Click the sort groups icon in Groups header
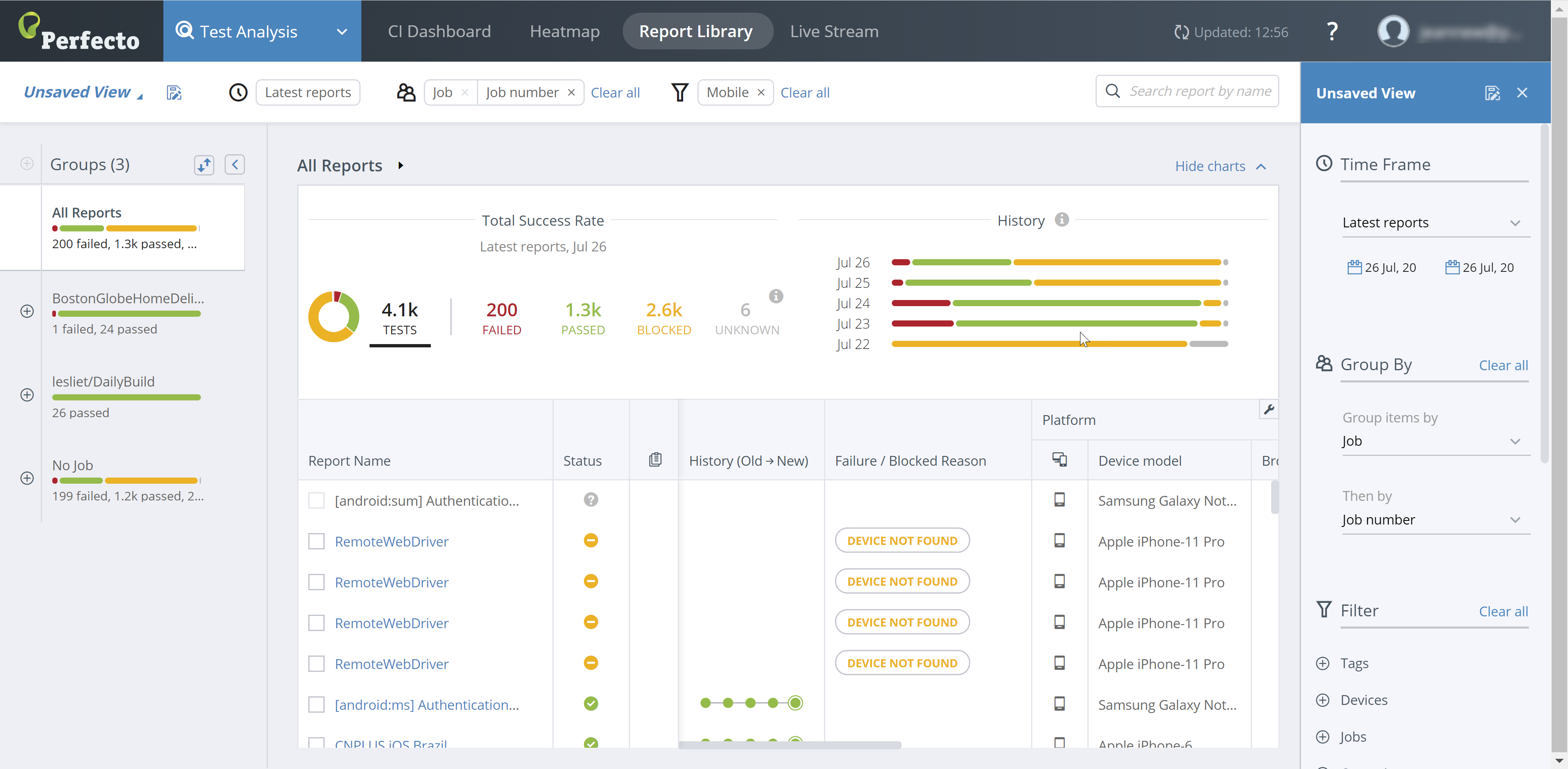Screen dimensions: 1568x769 pyautogui.click(x=204, y=164)
